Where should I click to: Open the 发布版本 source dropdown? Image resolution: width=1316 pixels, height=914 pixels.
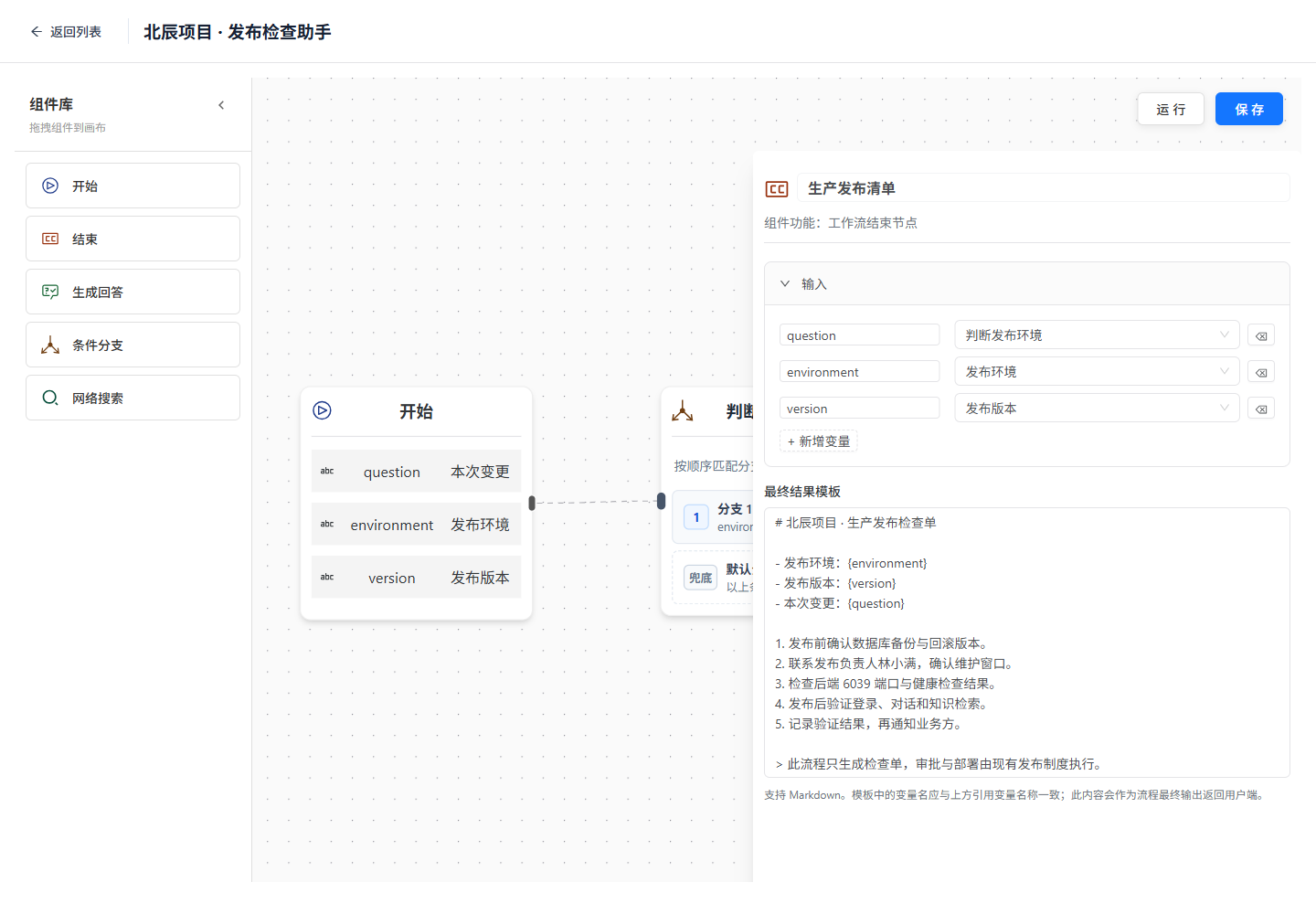(x=1097, y=409)
